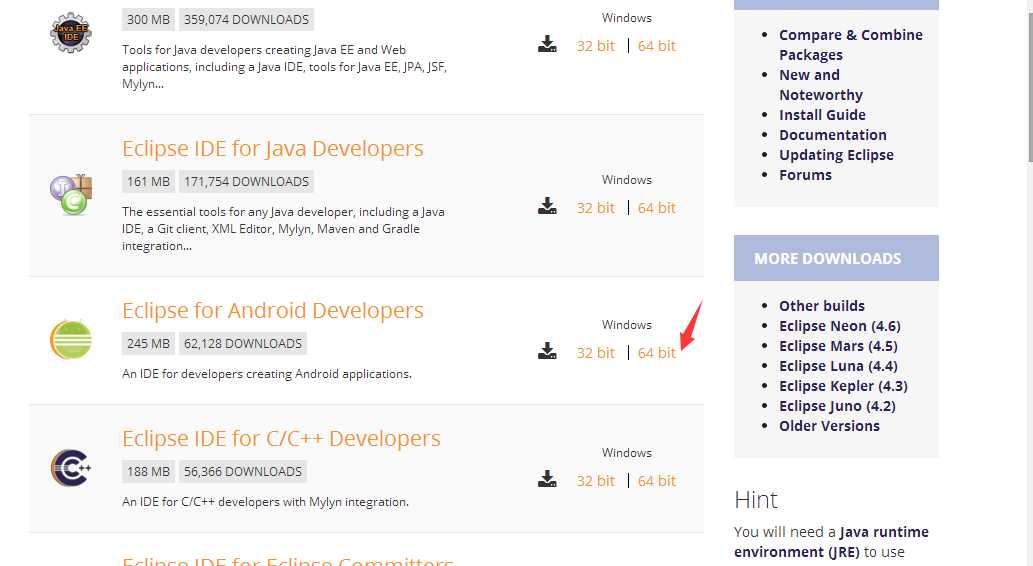Viewport: 1033px width, 566px height.
Task: Open the Eclipse Kepler (4.3) link
Action: click(x=843, y=386)
